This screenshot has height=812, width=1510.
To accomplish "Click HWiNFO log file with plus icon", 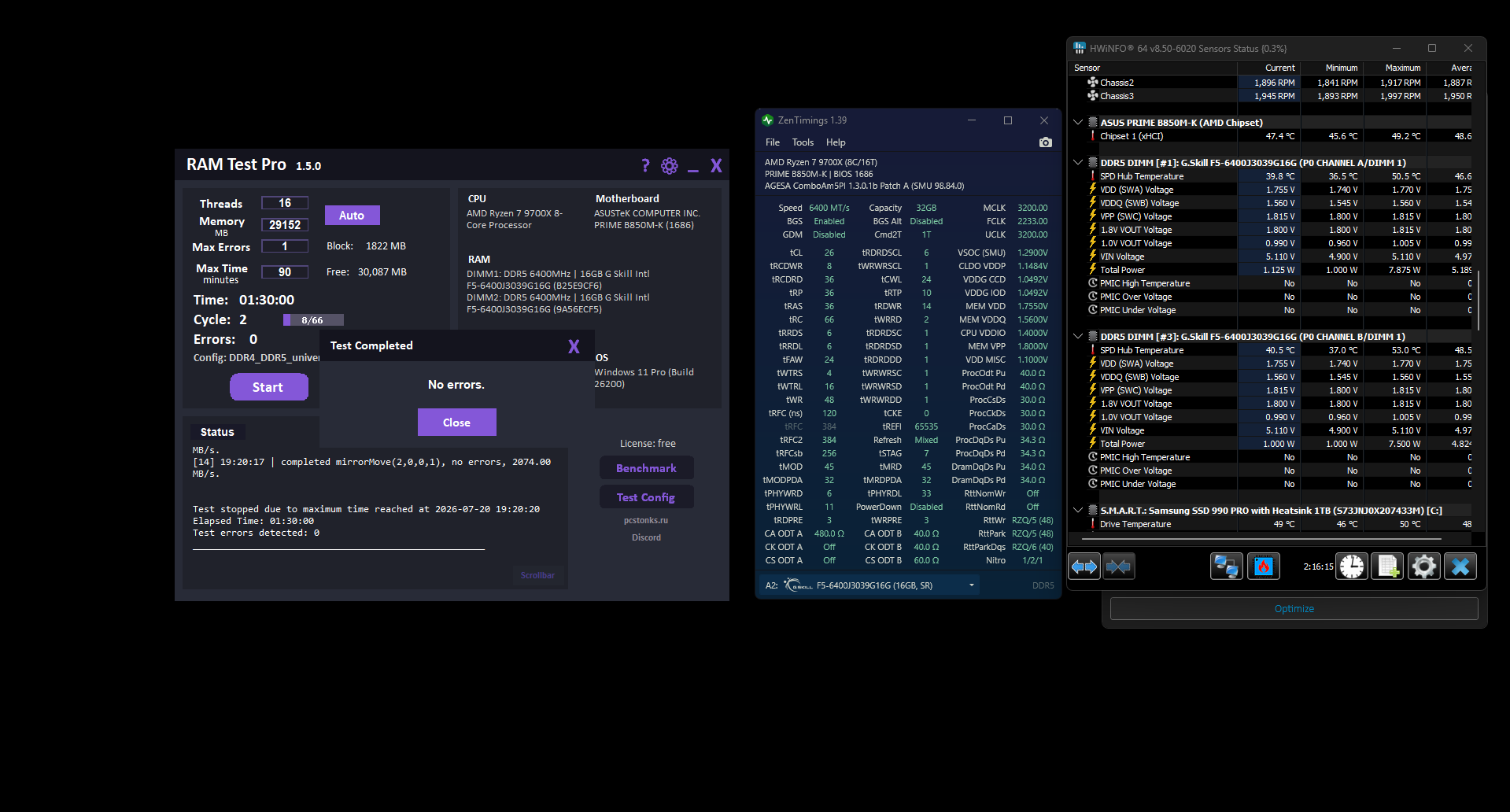I will pos(1388,567).
